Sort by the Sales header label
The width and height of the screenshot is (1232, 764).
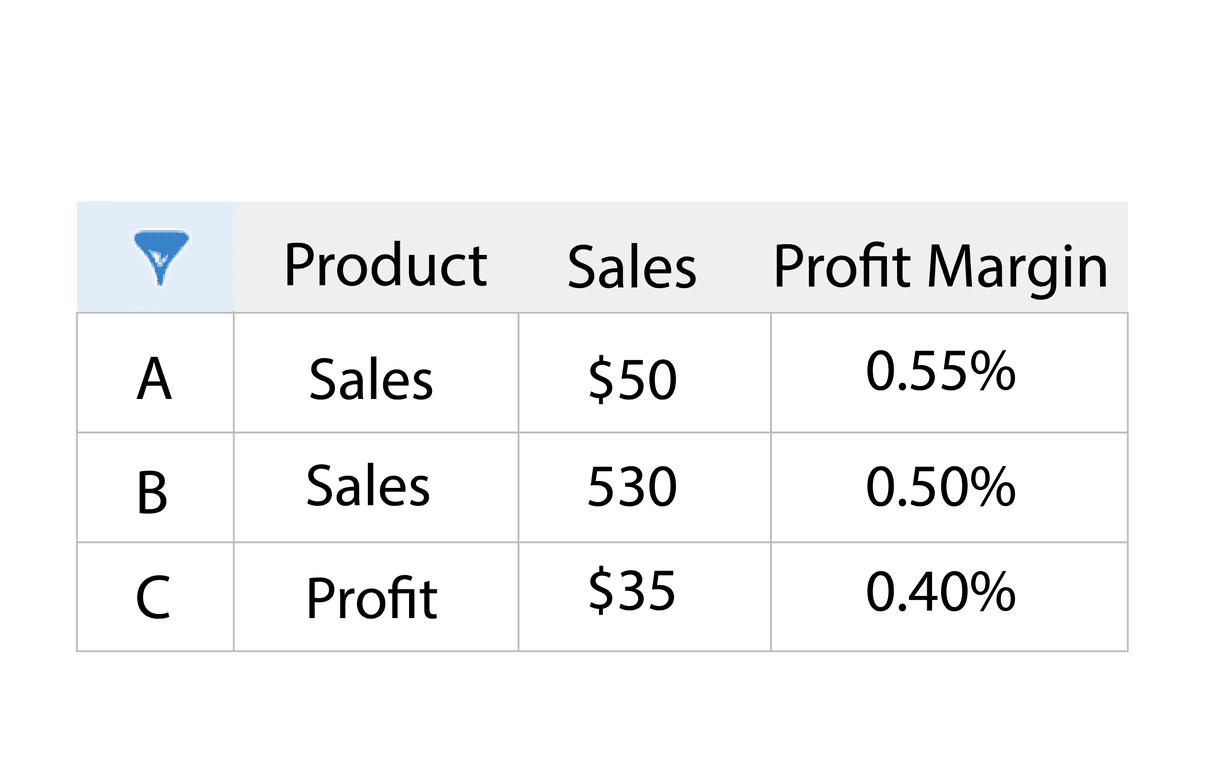tap(631, 267)
